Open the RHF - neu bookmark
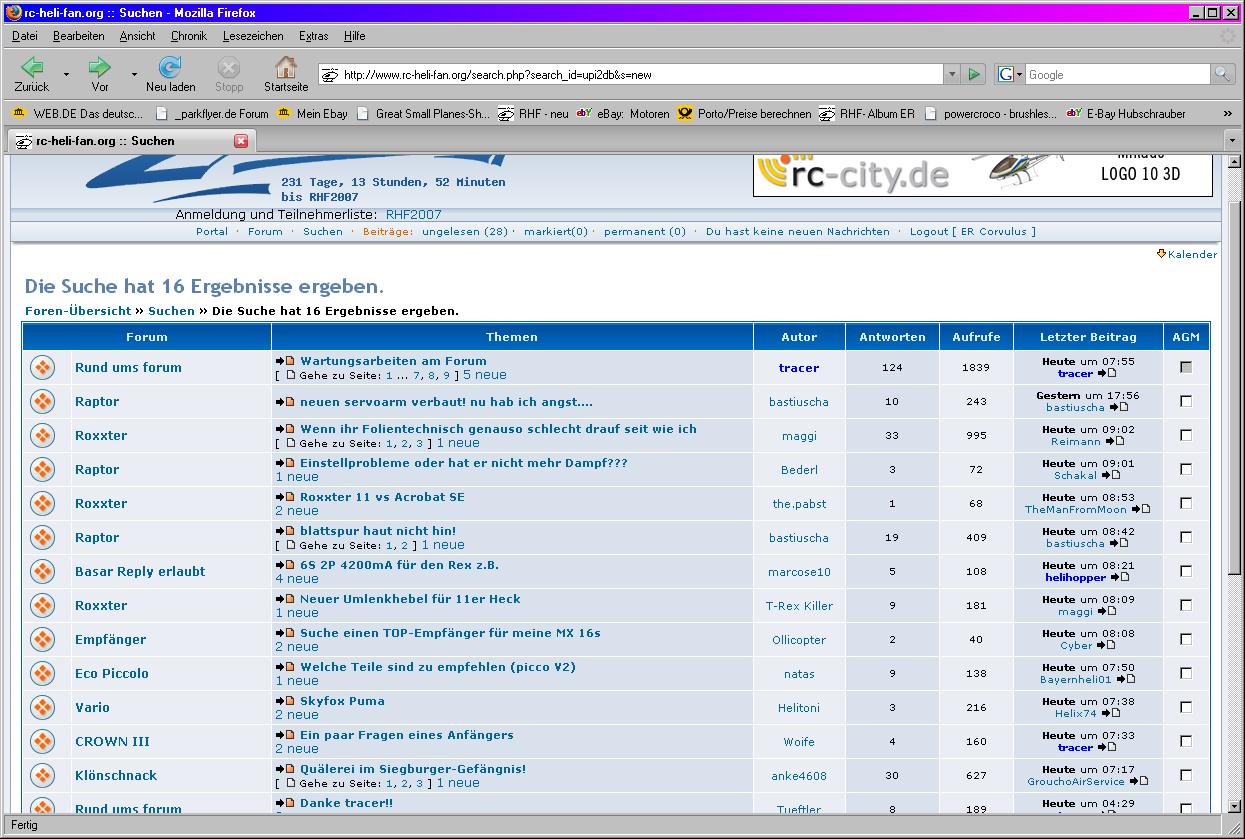 (x=533, y=114)
